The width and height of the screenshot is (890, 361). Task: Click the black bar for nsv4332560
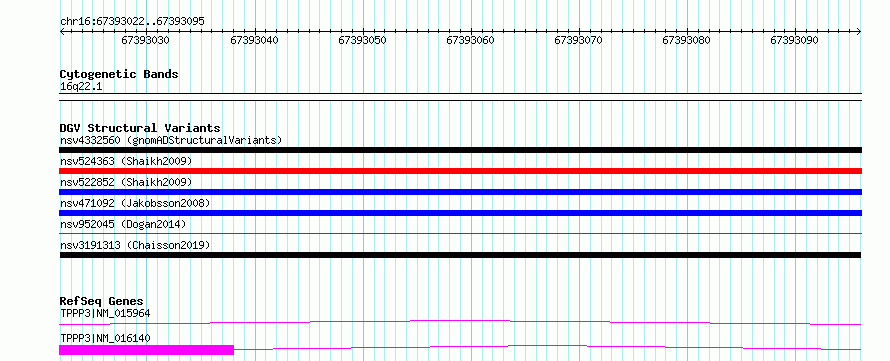tap(460, 150)
